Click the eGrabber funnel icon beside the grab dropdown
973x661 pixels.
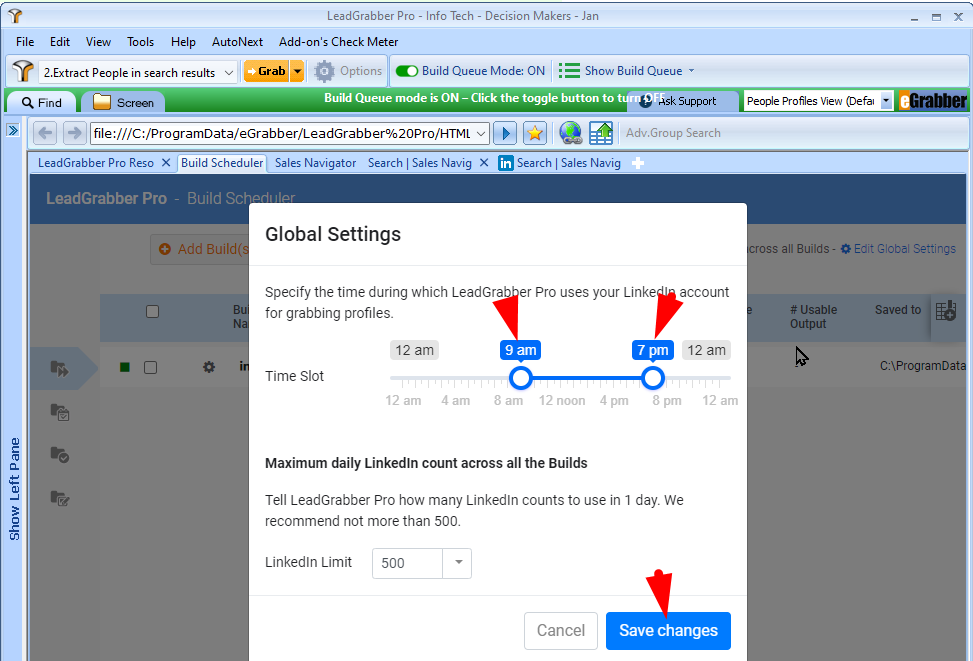coord(23,71)
